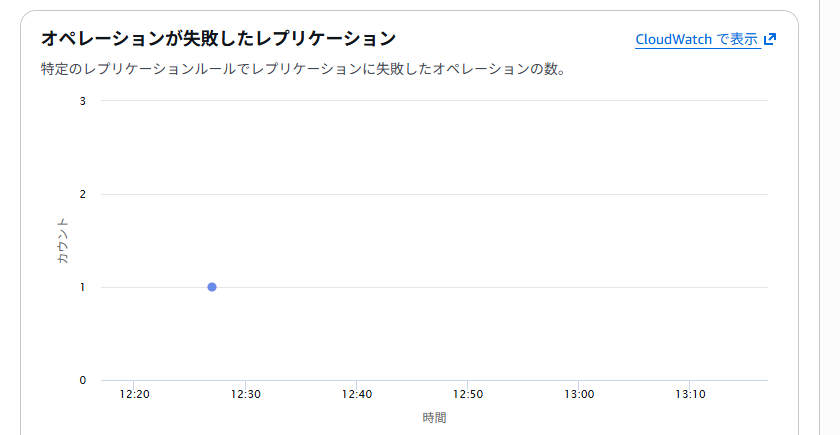Click the 12:40 time axis label

(x=357, y=394)
